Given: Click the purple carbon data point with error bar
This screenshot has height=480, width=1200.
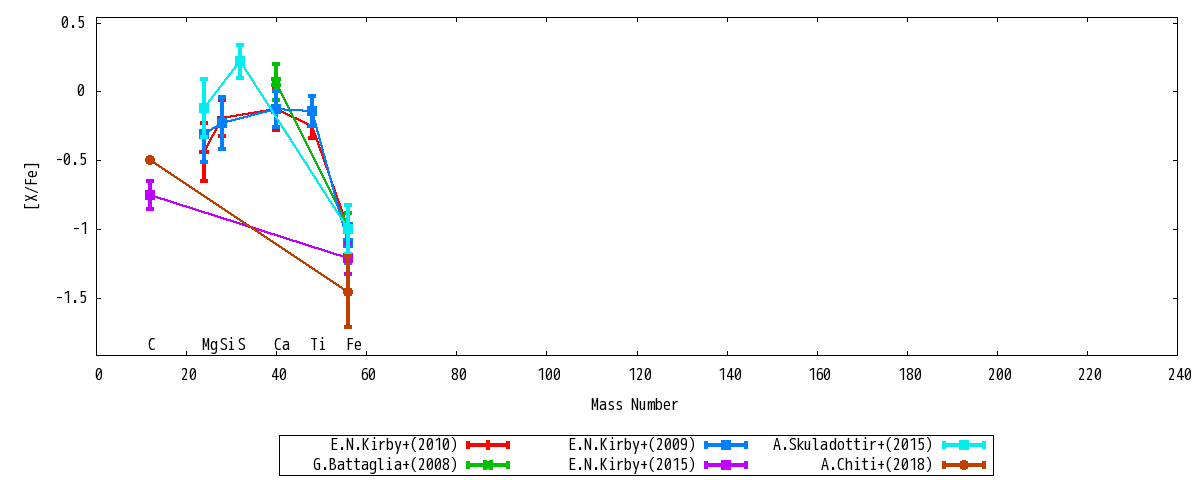Looking at the screenshot, I should 150,195.
